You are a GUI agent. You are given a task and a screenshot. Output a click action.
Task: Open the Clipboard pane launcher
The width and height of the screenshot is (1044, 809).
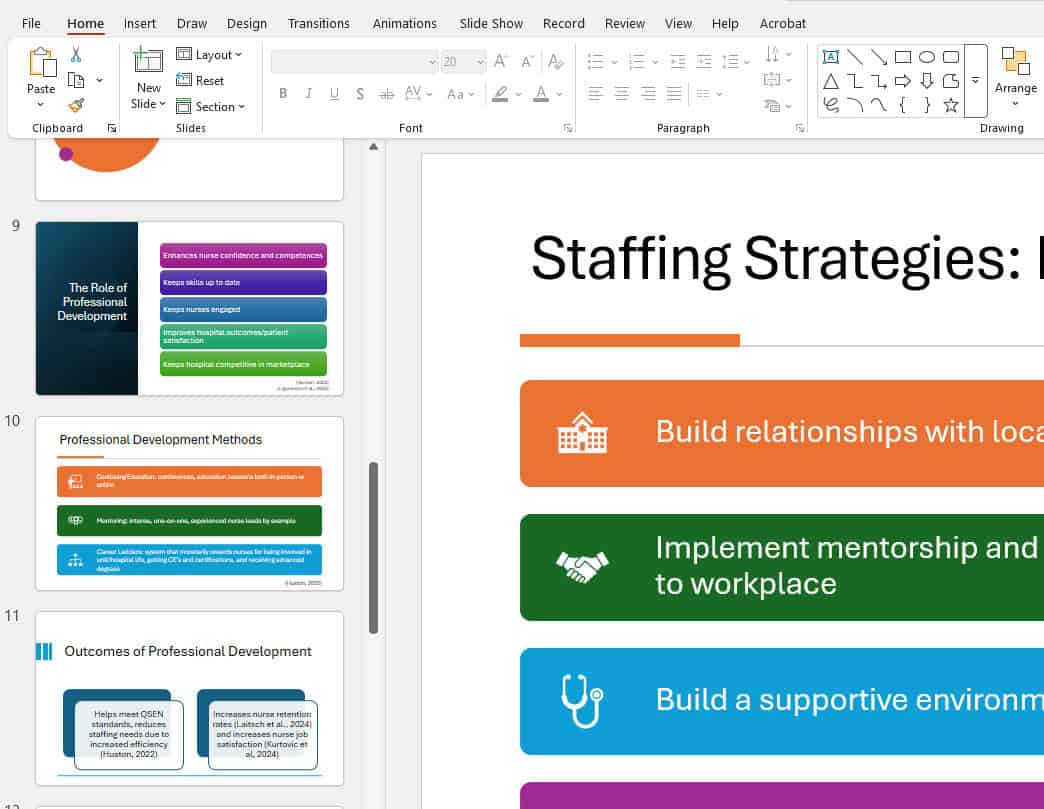(112, 128)
